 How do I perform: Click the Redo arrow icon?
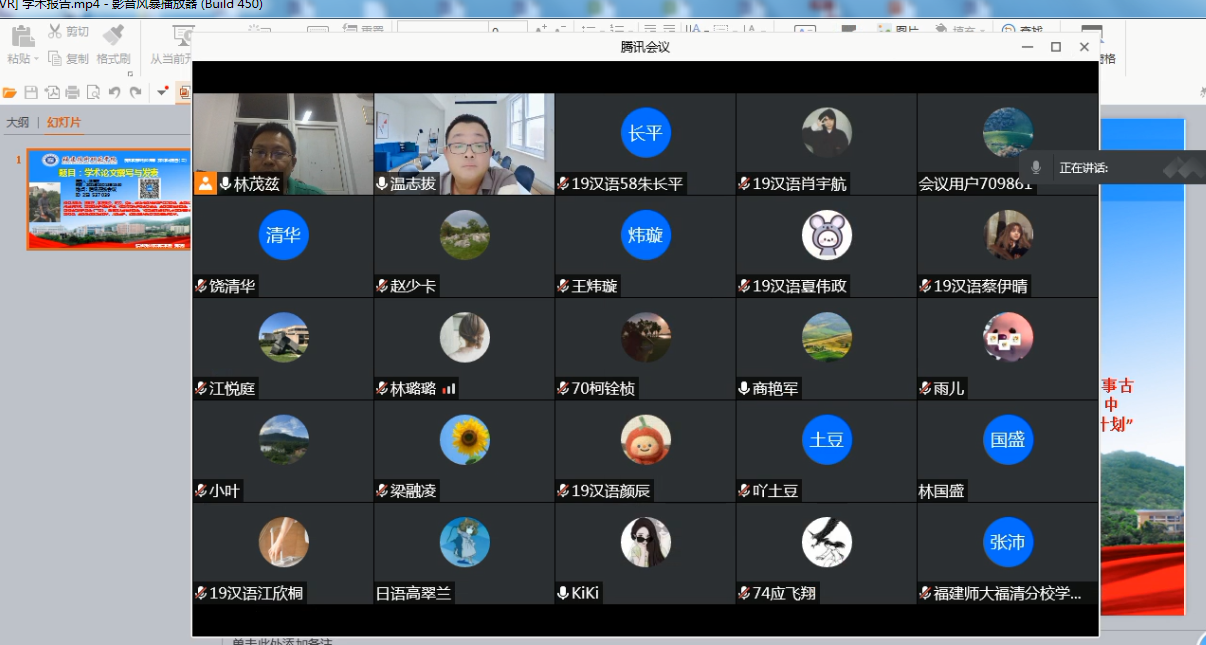(135, 93)
